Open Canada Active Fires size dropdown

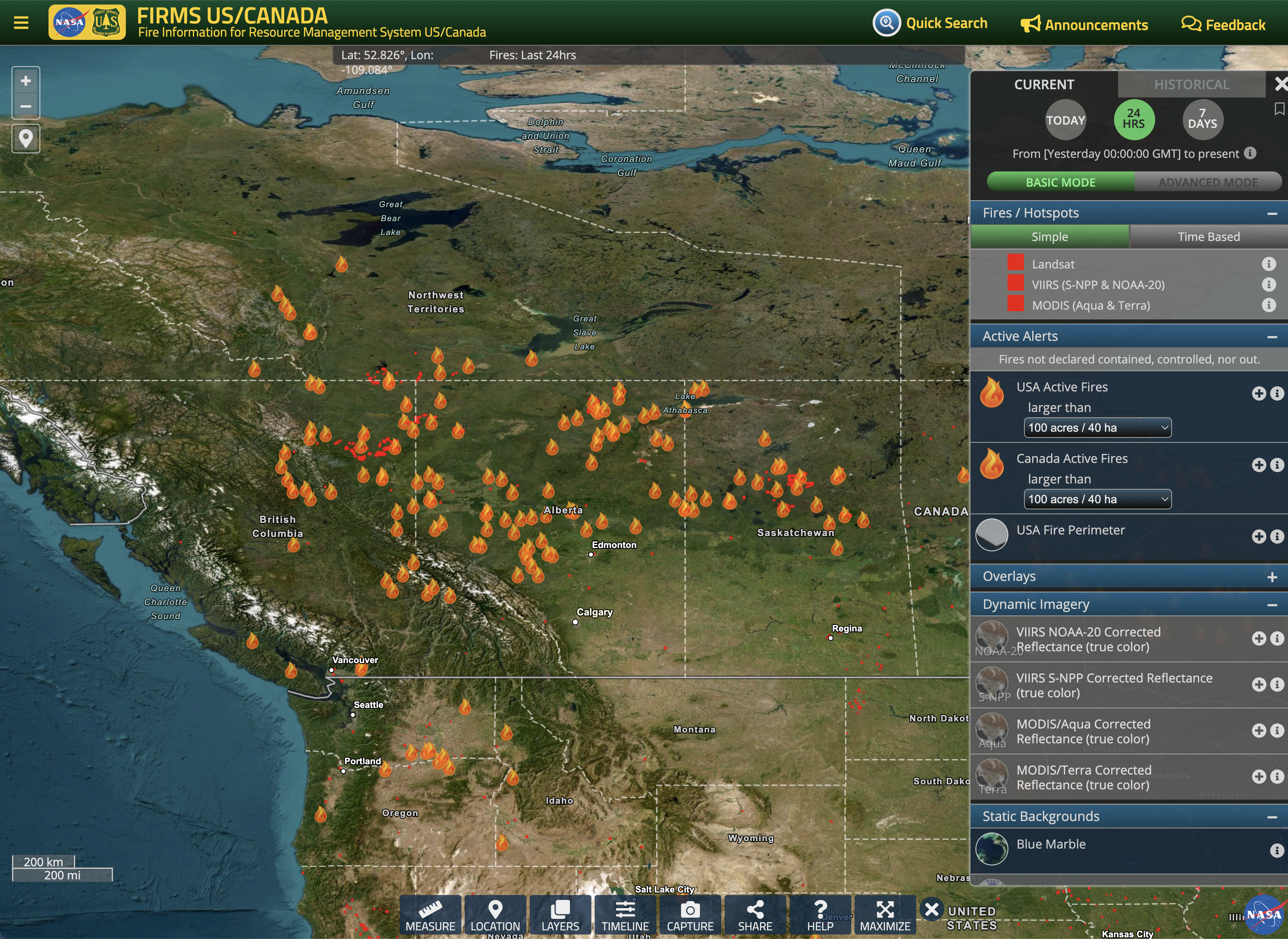pyautogui.click(x=1097, y=499)
